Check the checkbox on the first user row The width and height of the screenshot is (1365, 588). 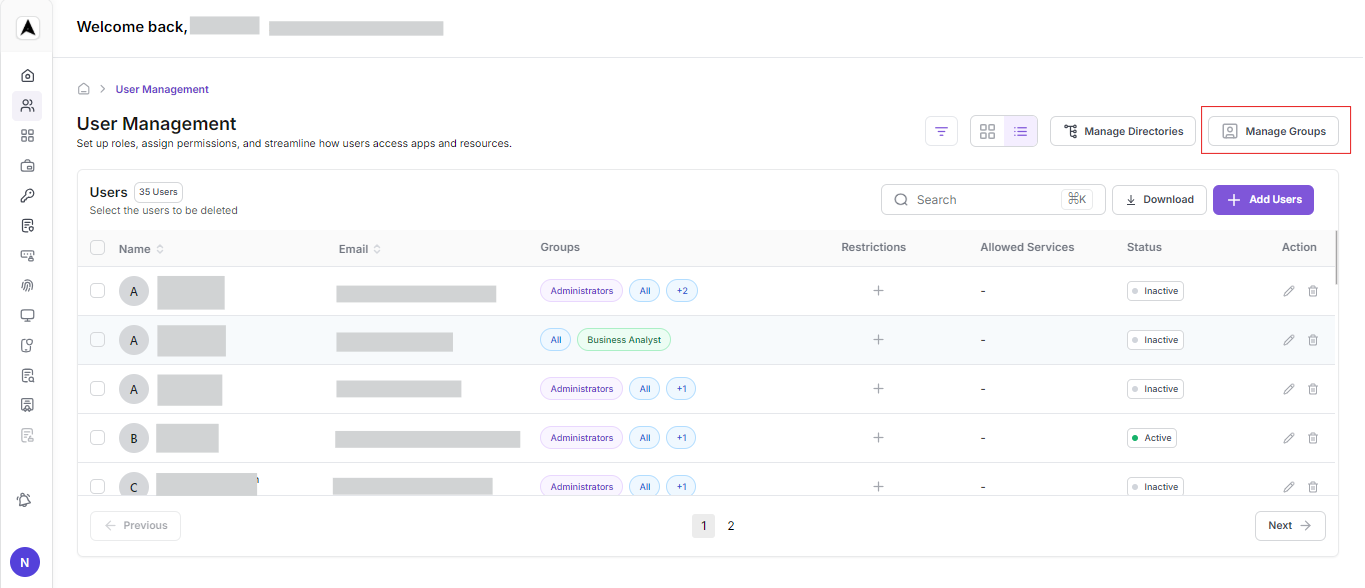tap(97, 290)
